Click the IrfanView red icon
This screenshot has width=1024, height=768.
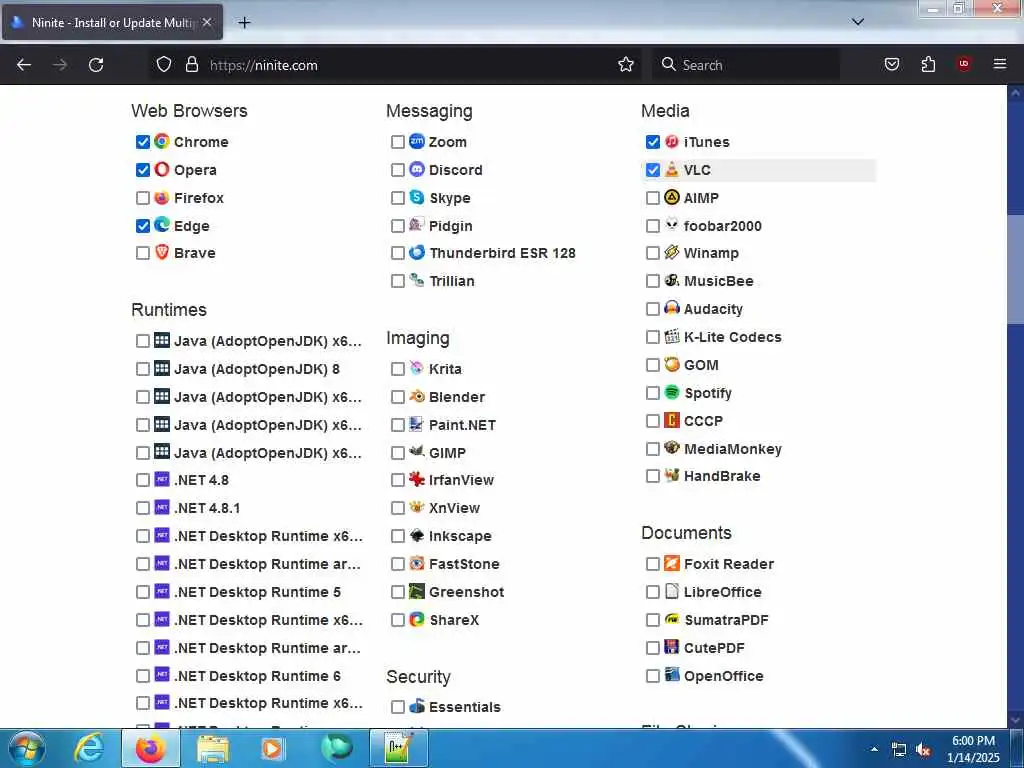click(417, 479)
